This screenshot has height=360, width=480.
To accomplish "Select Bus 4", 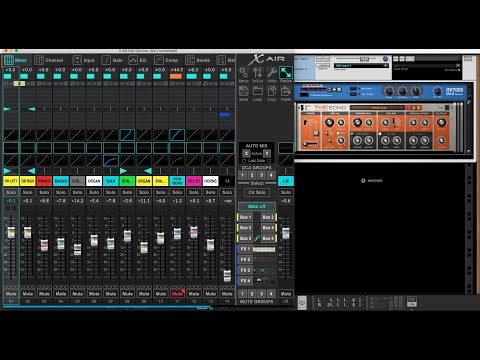I will [x=268, y=228].
